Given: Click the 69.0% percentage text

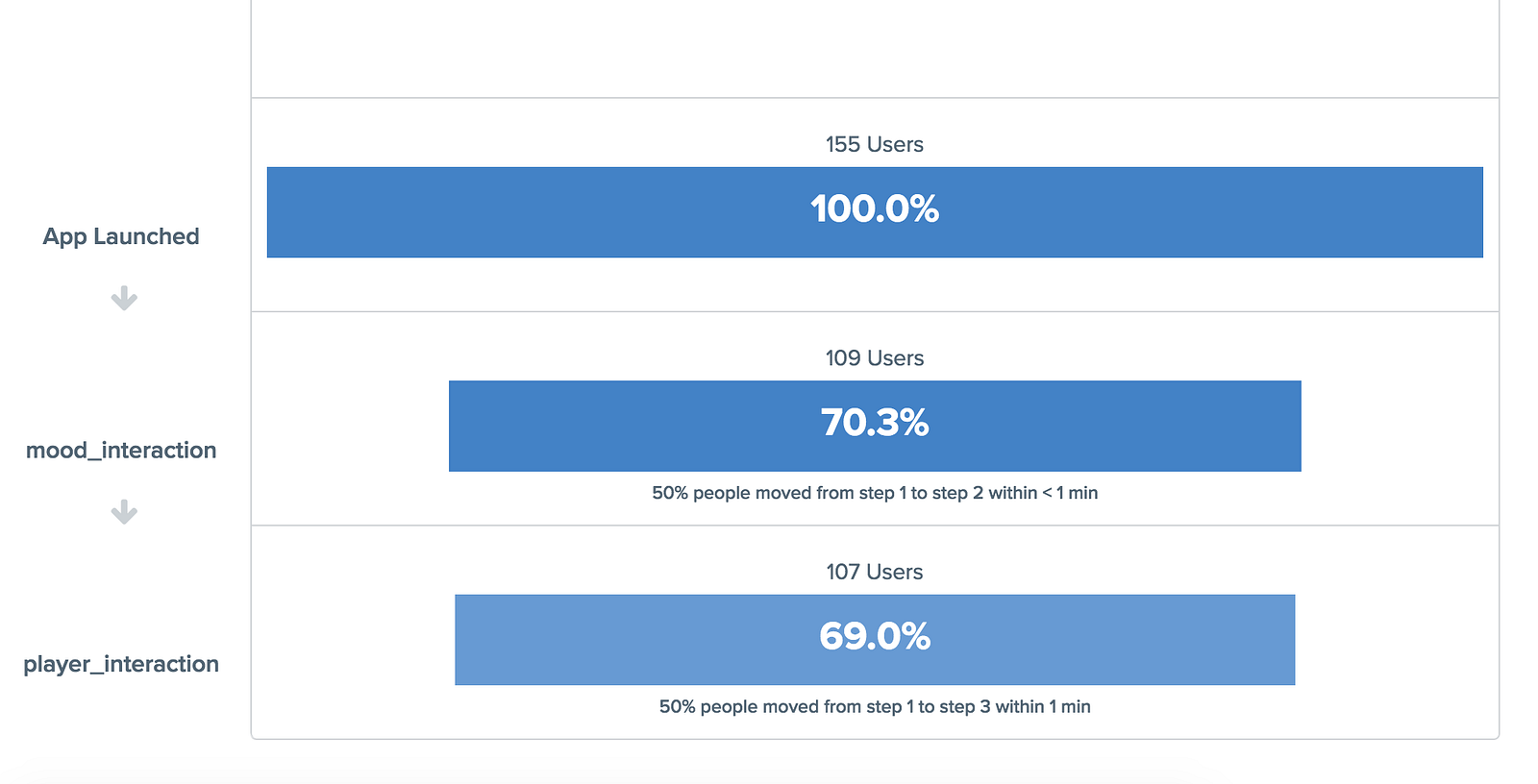Looking at the screenshot, I should (874, 636).
